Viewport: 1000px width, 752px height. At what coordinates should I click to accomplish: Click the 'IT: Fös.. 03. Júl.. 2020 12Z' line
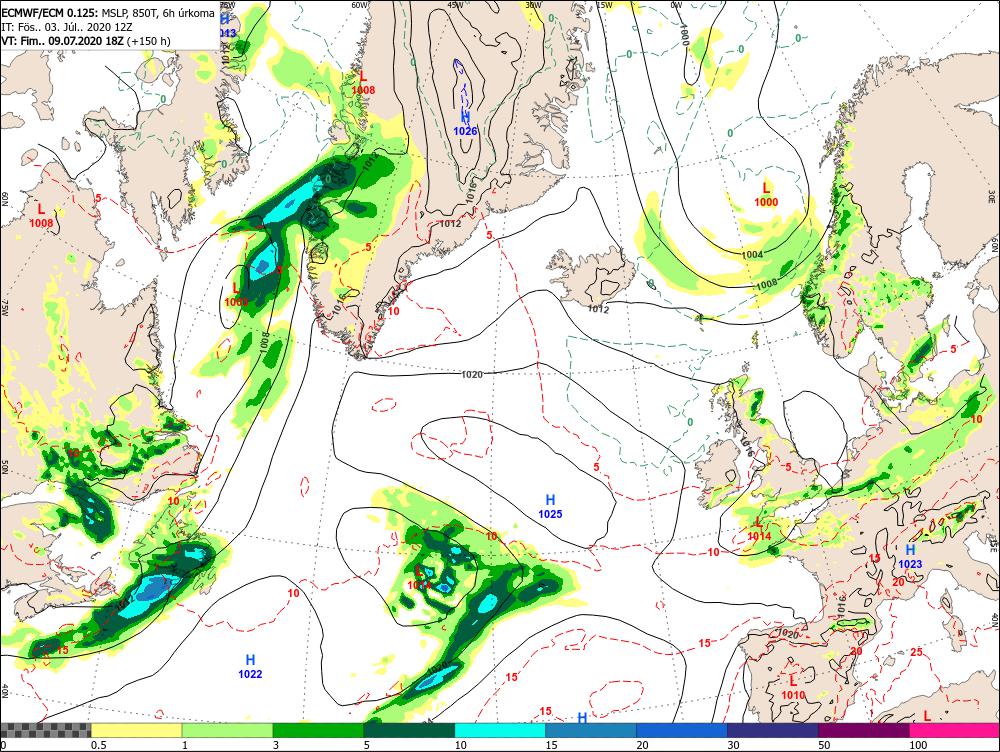(x=67, y=27)
